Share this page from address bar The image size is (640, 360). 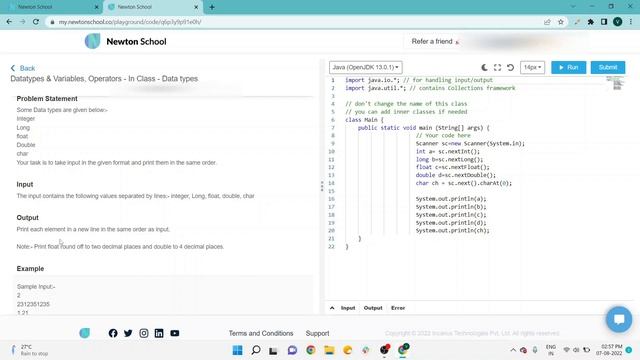click(547, 22)
